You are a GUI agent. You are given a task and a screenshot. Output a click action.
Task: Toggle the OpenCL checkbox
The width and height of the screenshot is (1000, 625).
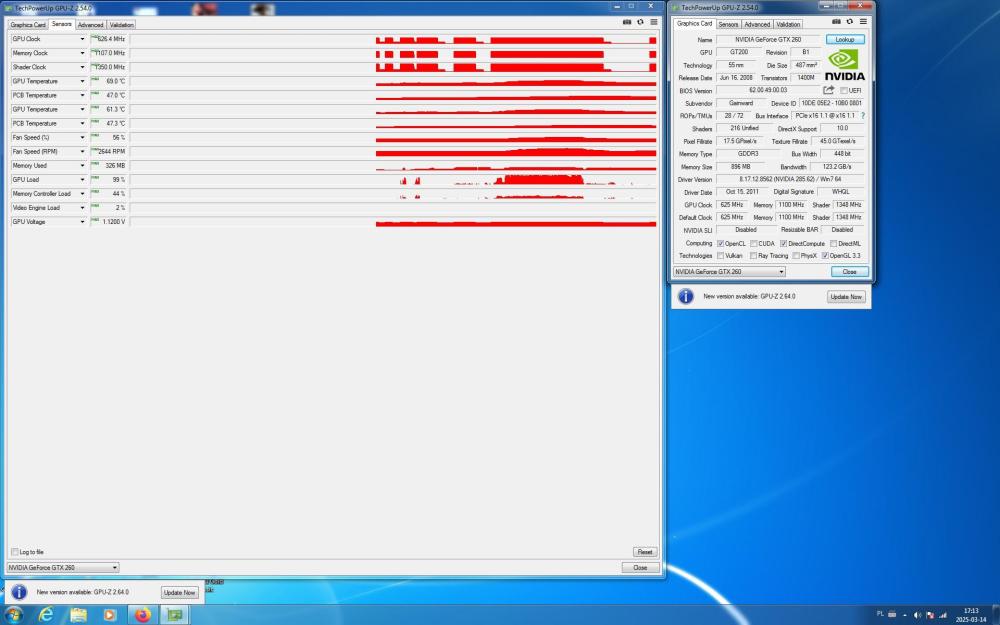[x=721, y=244]
